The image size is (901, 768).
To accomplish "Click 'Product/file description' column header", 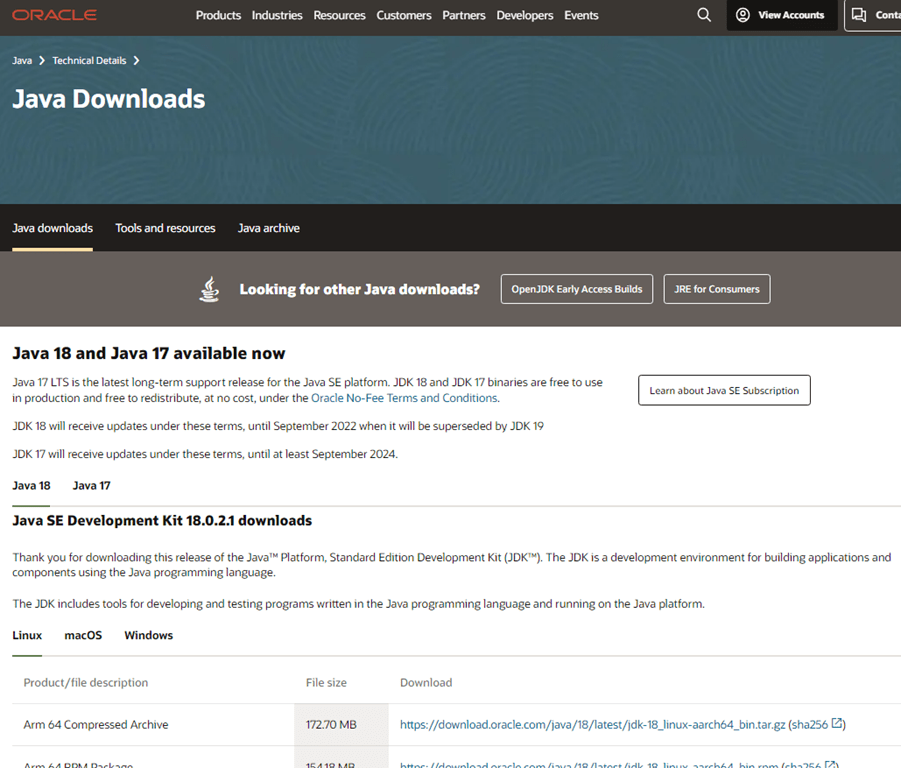I will click(86, 682).
